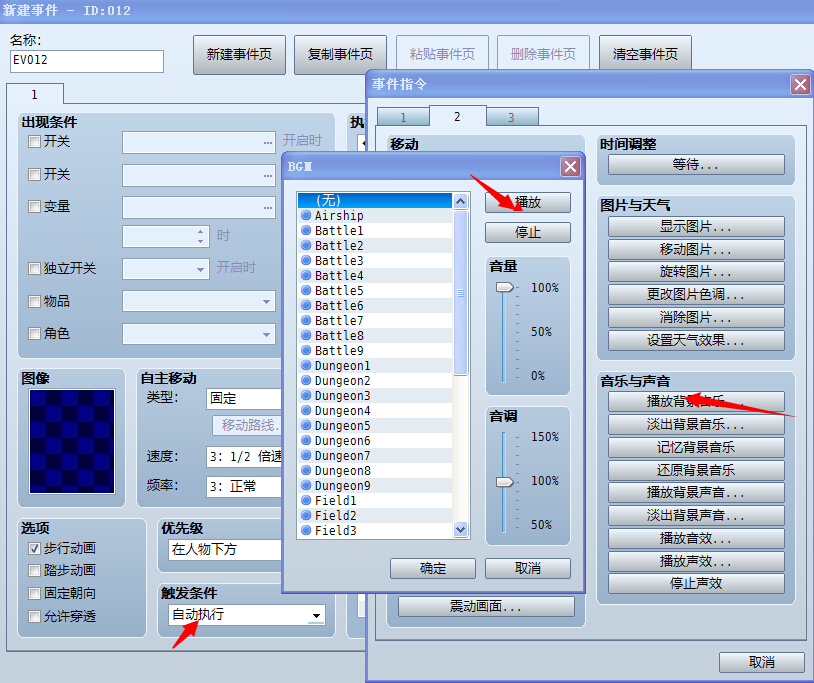Switch to tab 1 in 事件指令 window

[x=403, y=117]
